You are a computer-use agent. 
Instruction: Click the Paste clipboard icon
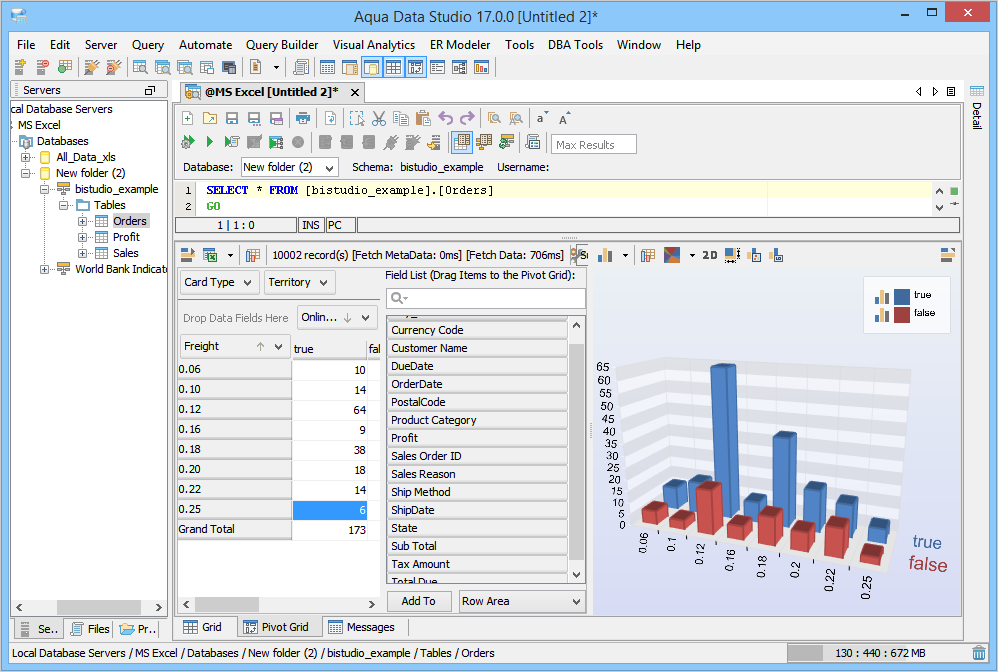point(423,118)
